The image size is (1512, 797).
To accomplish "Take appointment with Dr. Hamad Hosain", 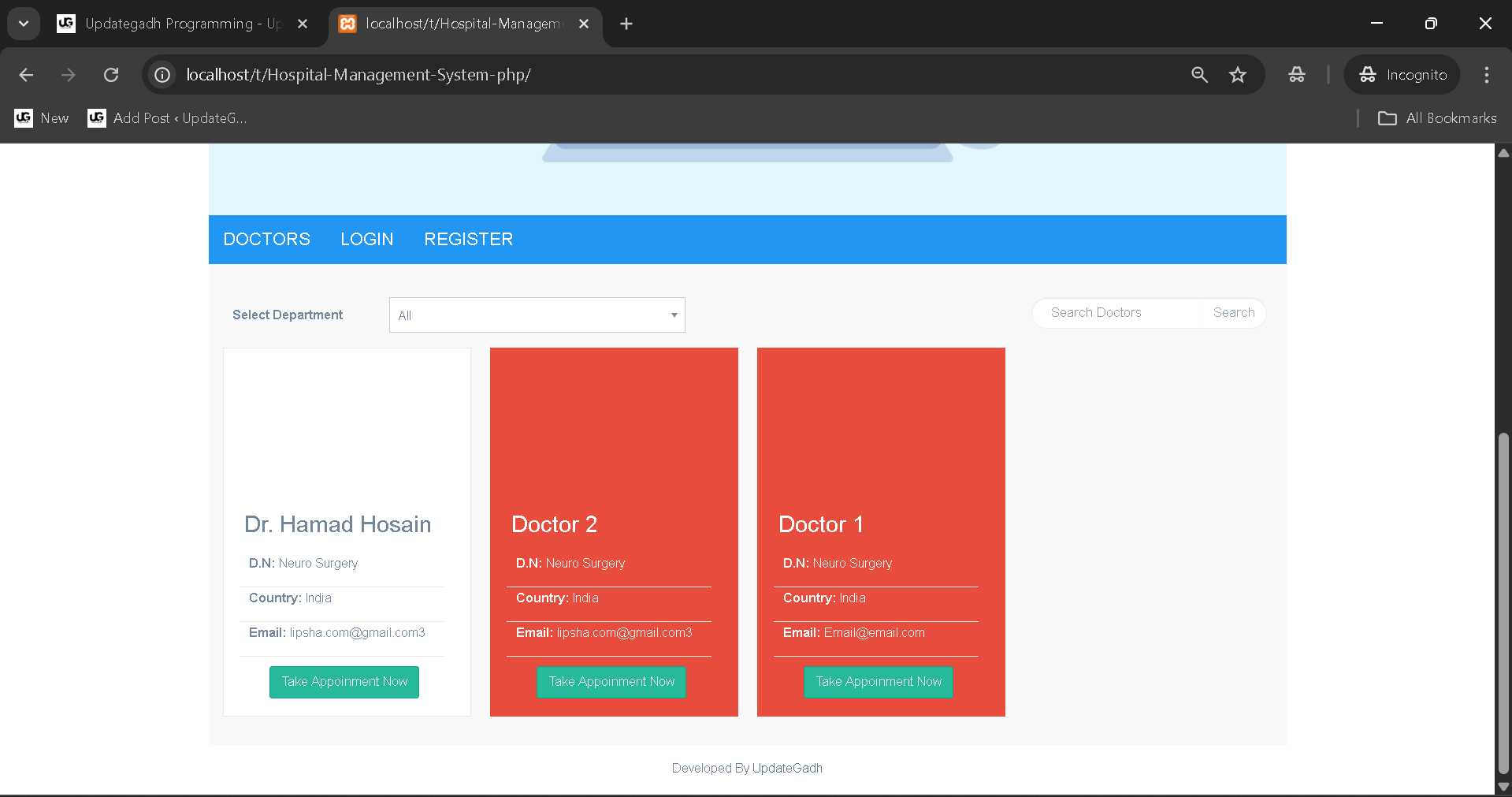I will click(x=344, y=682).
